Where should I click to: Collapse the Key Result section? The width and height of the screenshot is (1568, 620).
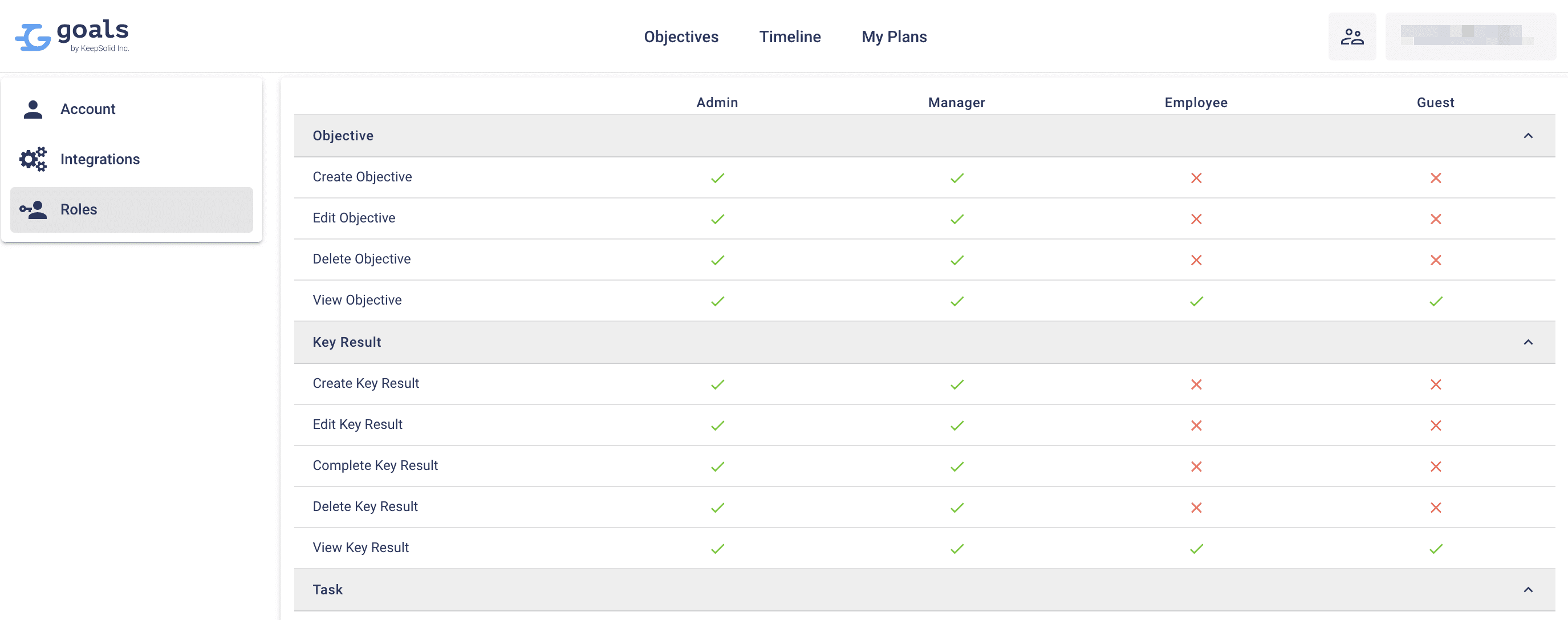coord(1527,342)
